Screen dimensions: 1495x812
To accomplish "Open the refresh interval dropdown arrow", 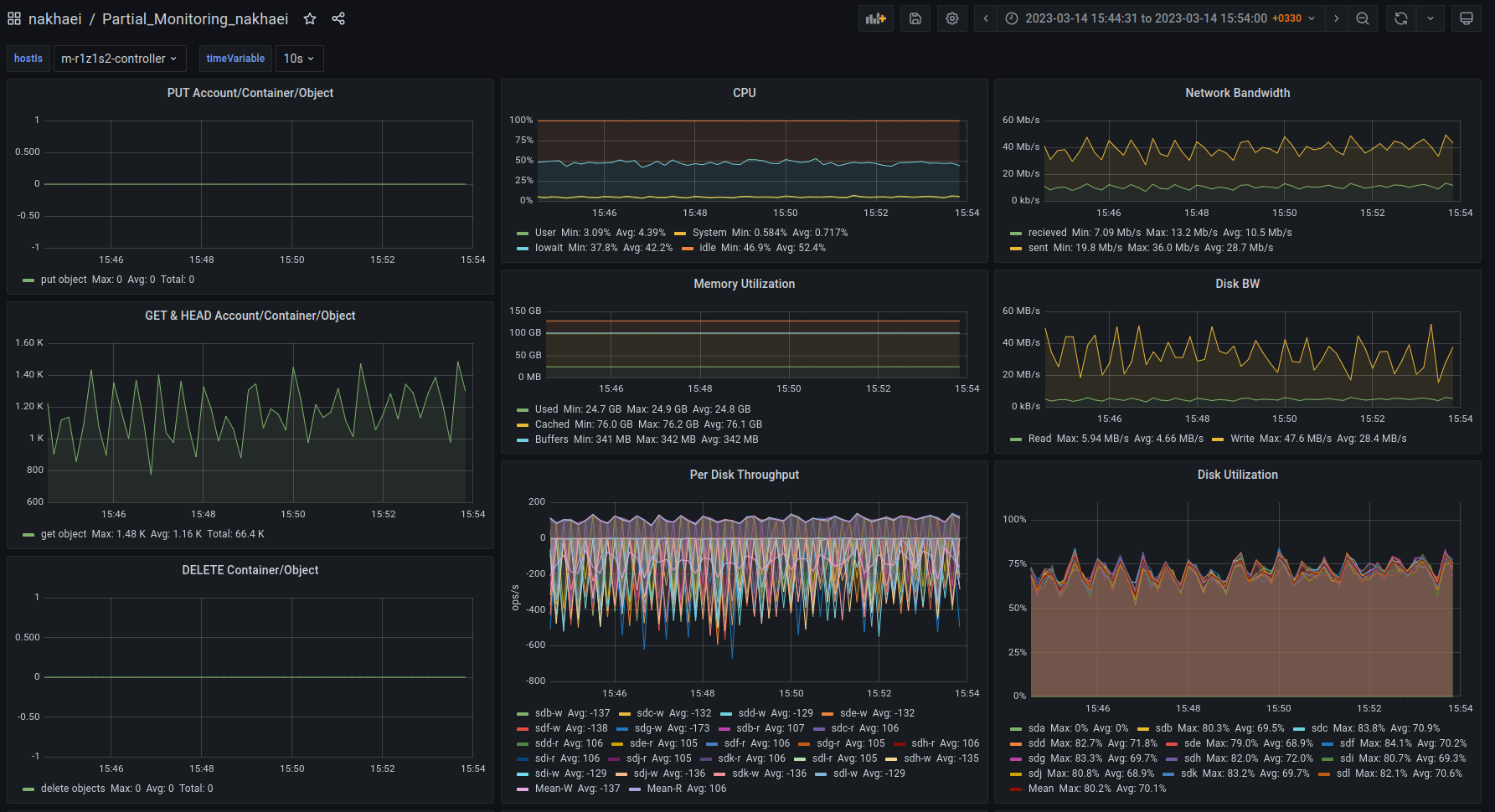I will click(x=1431, y=18).
